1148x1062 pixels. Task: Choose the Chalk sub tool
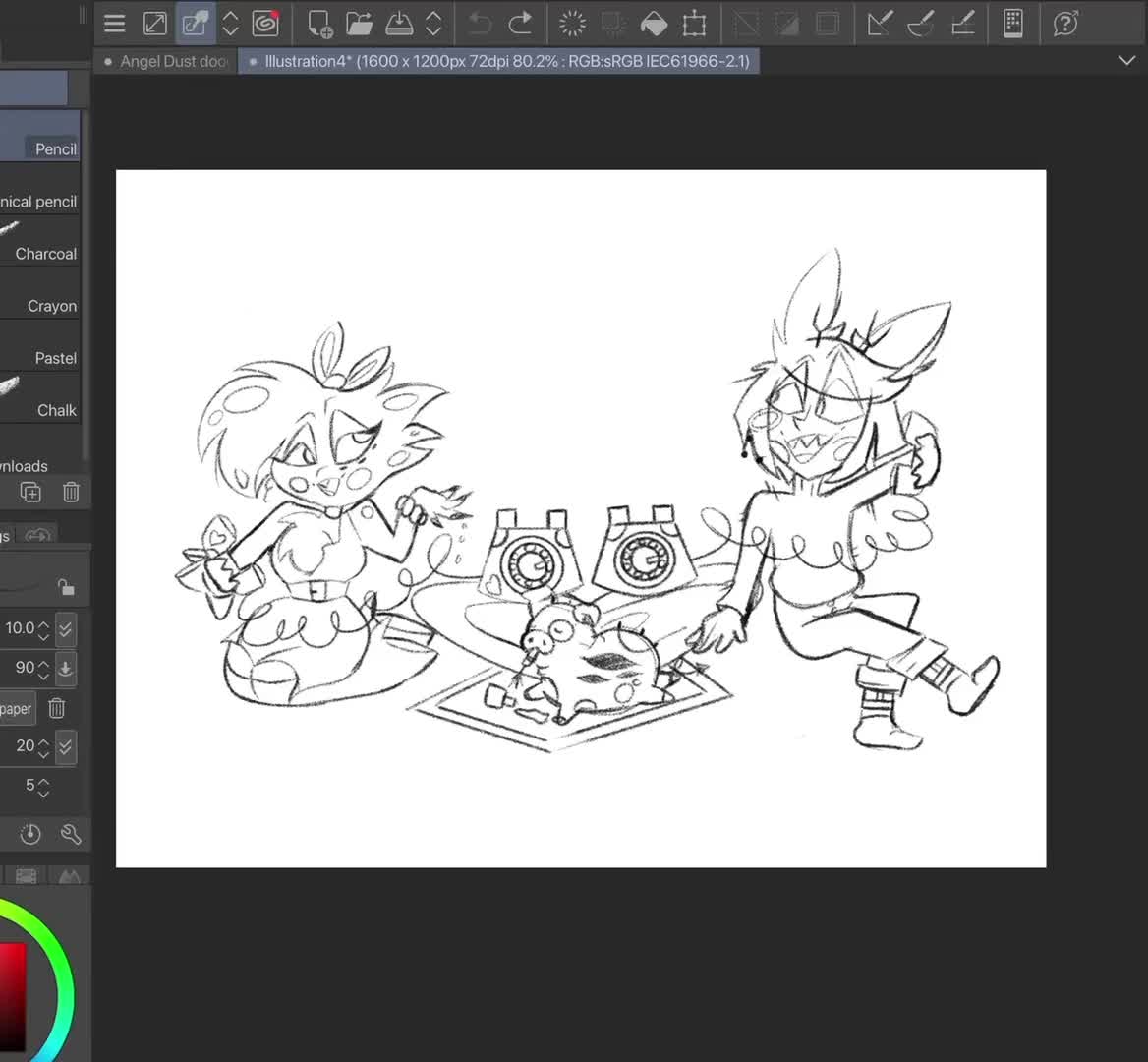[x=40, y=399]
